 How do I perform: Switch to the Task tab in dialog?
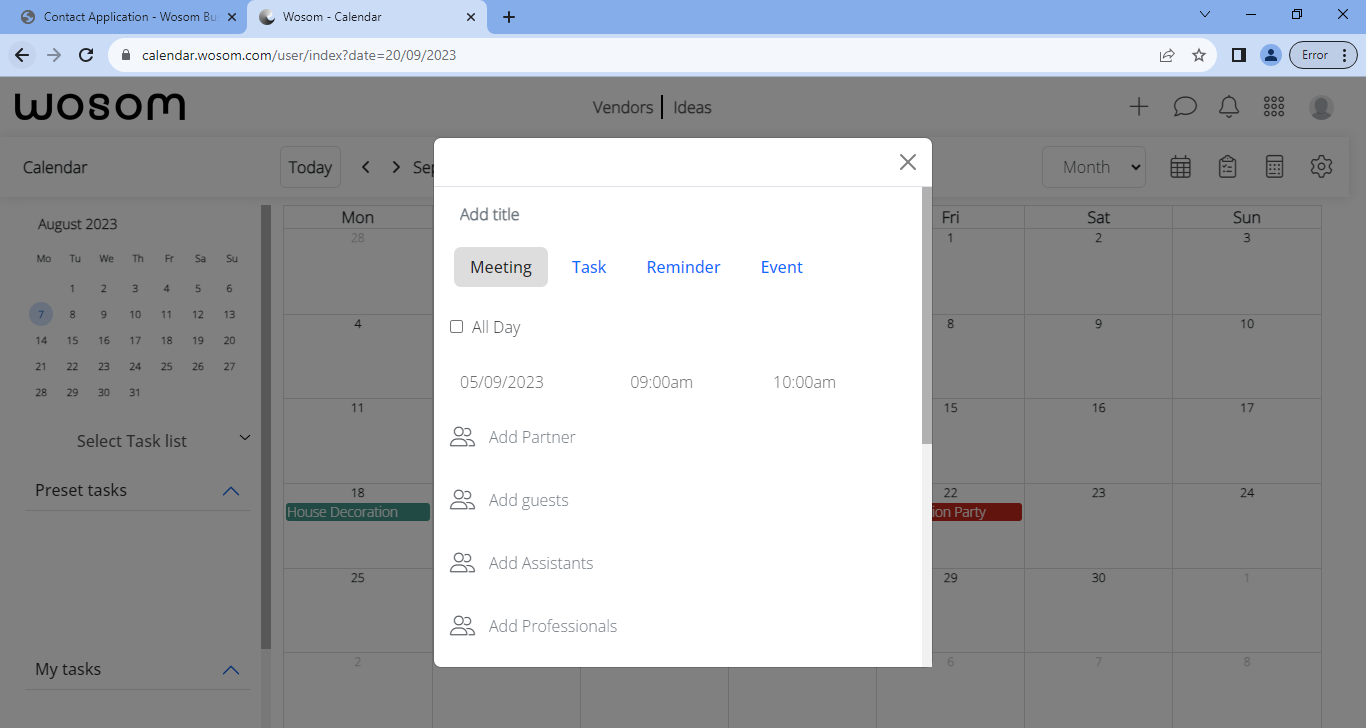(x=589, y=266)
